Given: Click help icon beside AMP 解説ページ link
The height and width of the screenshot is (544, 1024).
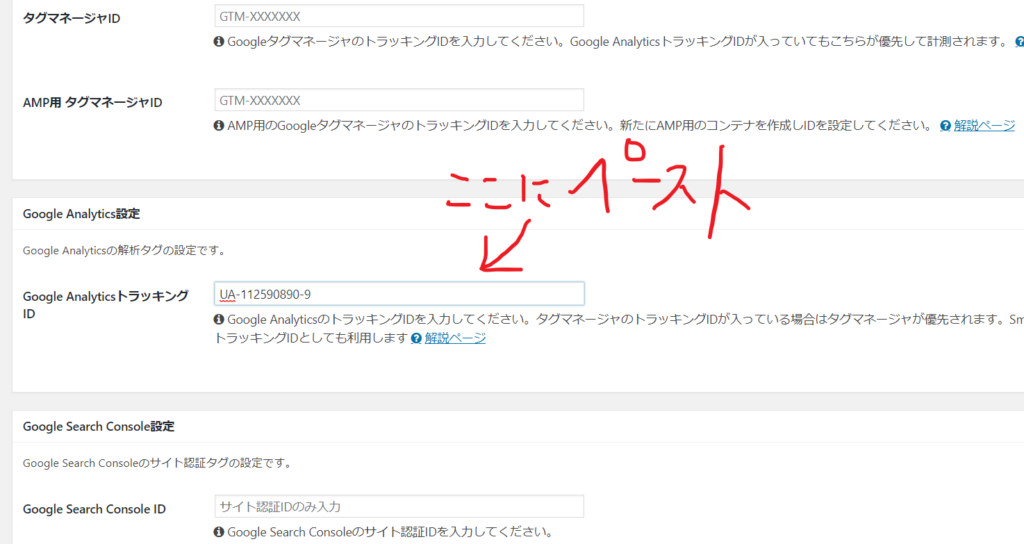Looking at the screenshot, I should pos(945,126).
